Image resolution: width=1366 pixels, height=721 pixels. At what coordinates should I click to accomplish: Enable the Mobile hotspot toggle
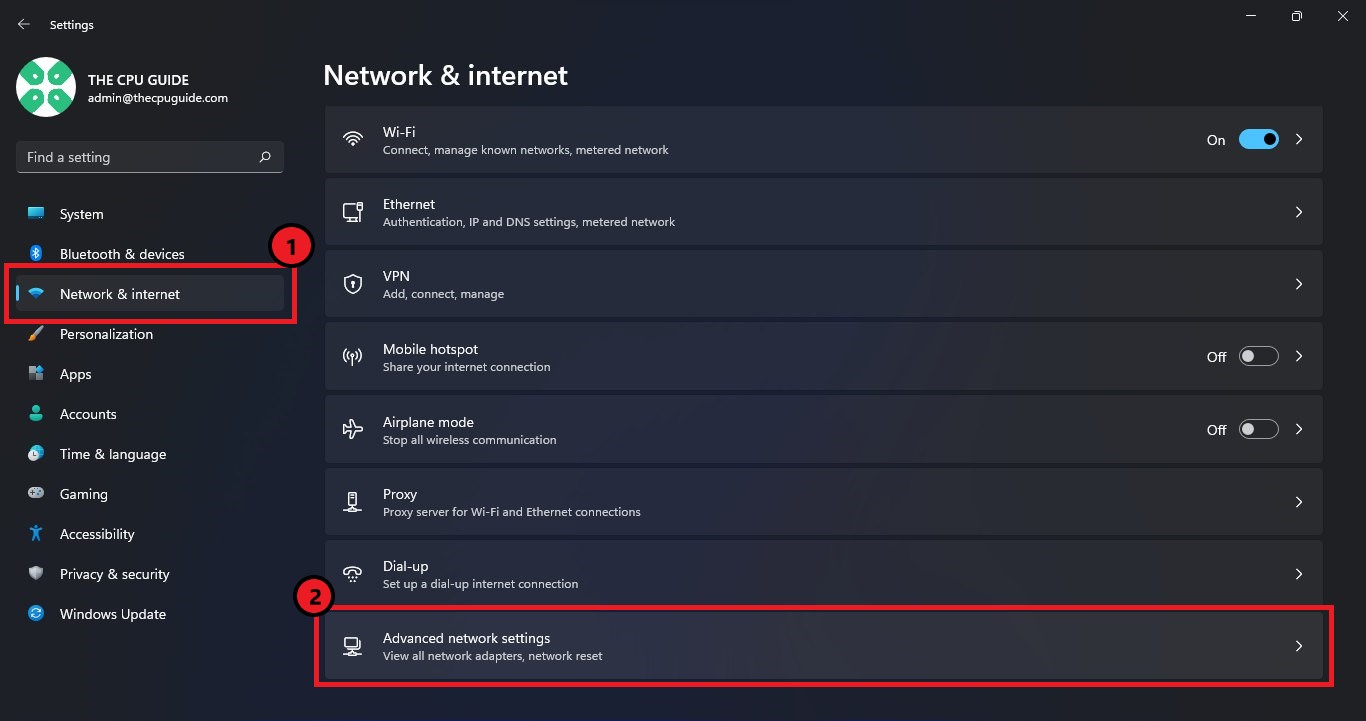(1258, 357)
